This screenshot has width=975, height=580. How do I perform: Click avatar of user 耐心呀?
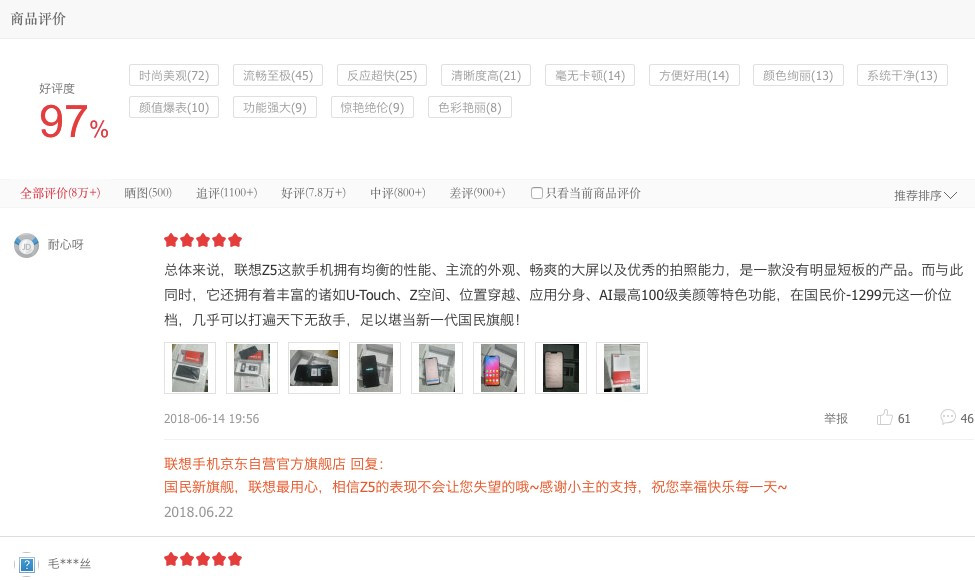pyautogui.click(x=27, y=246)
